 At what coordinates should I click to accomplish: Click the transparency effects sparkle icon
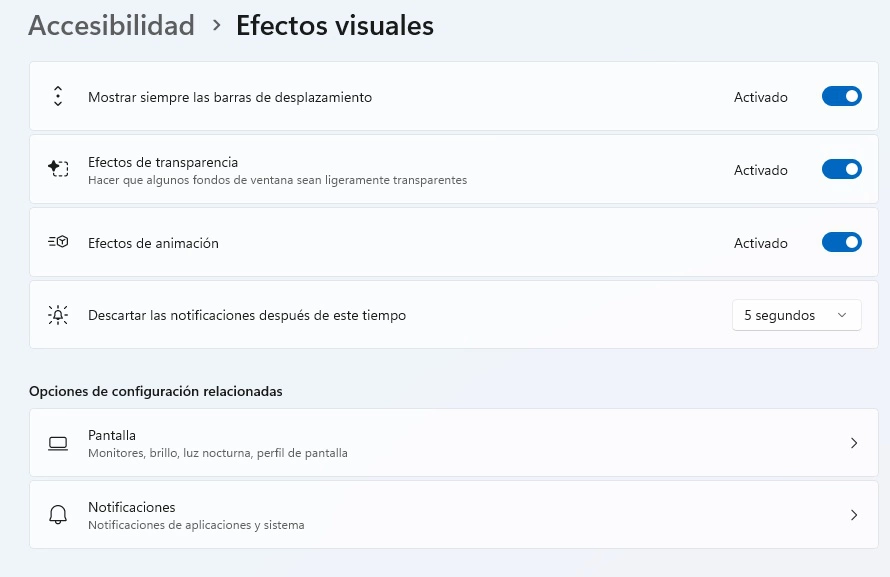[58, 169]
